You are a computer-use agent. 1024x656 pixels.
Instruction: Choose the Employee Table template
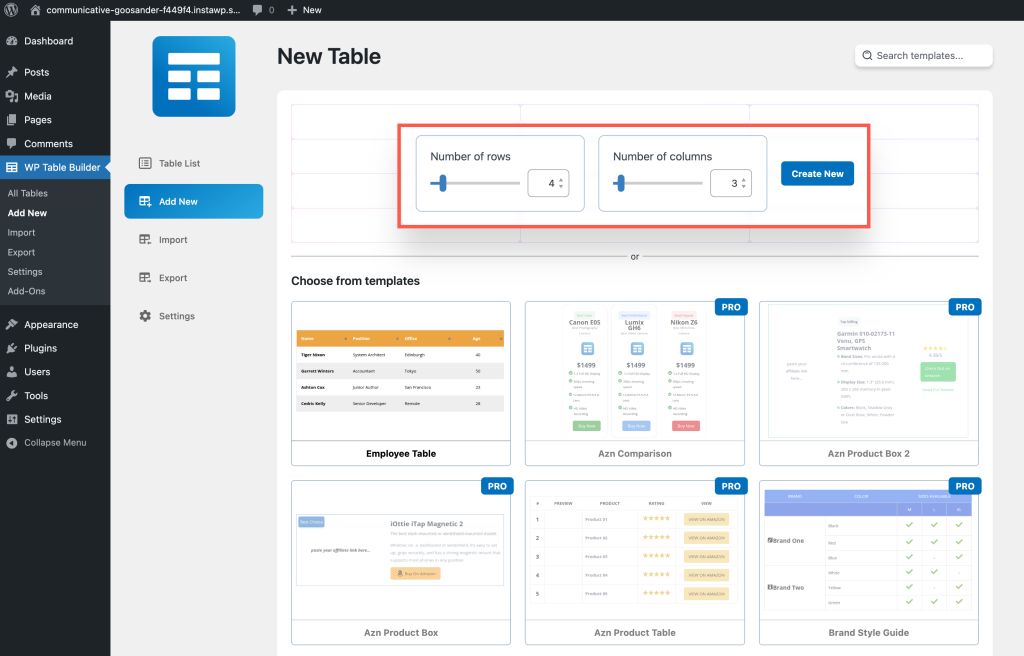pos(400,383)
